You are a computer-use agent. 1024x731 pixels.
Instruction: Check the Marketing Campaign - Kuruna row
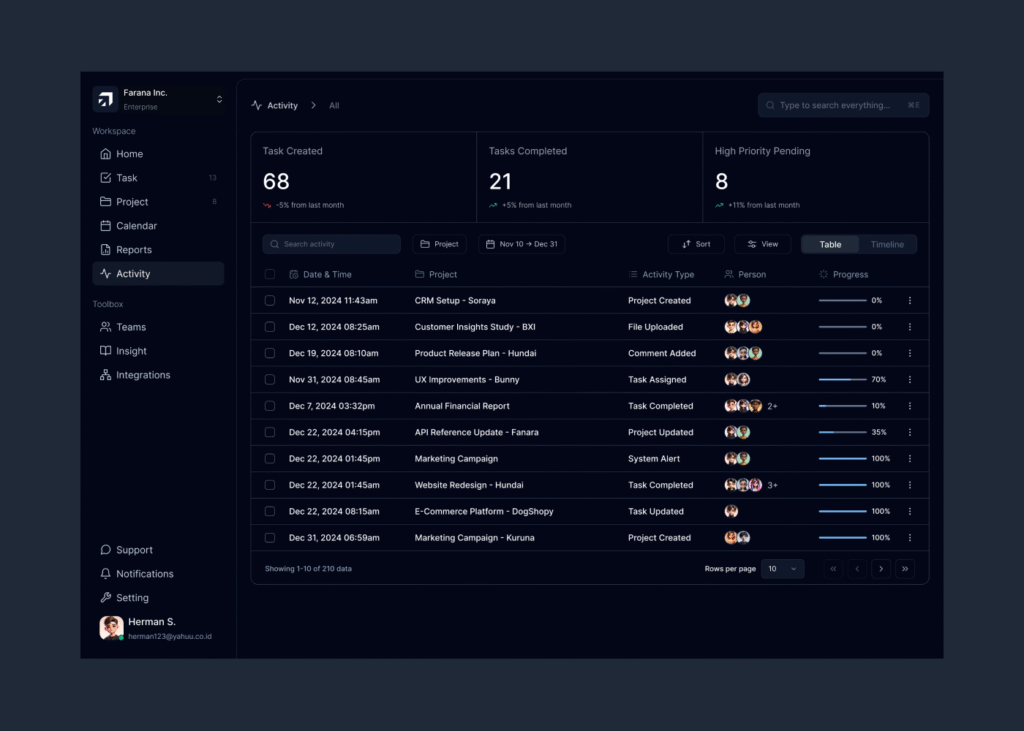[x=270, y=538]
